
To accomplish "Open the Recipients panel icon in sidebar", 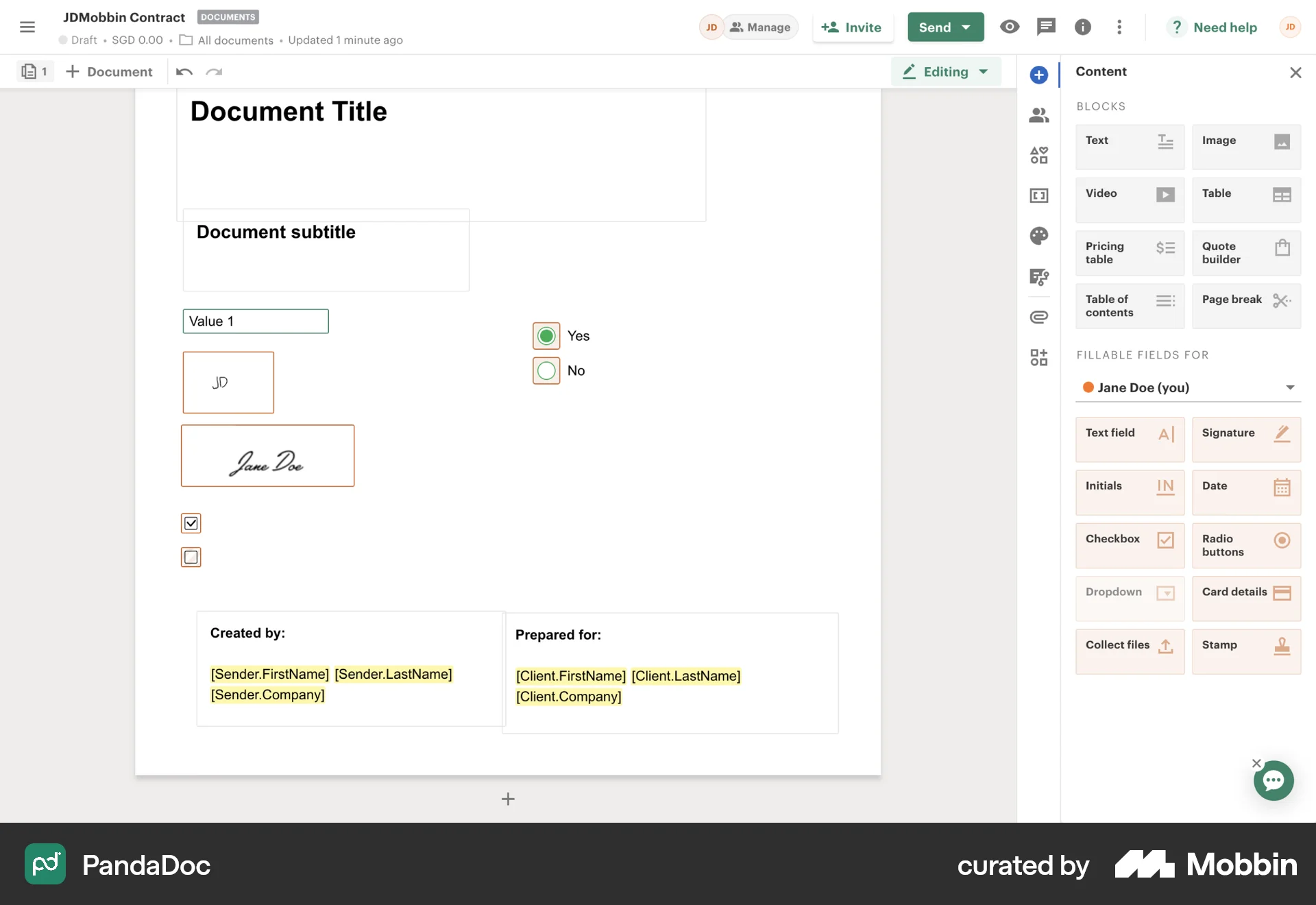I will [1039, 115].
